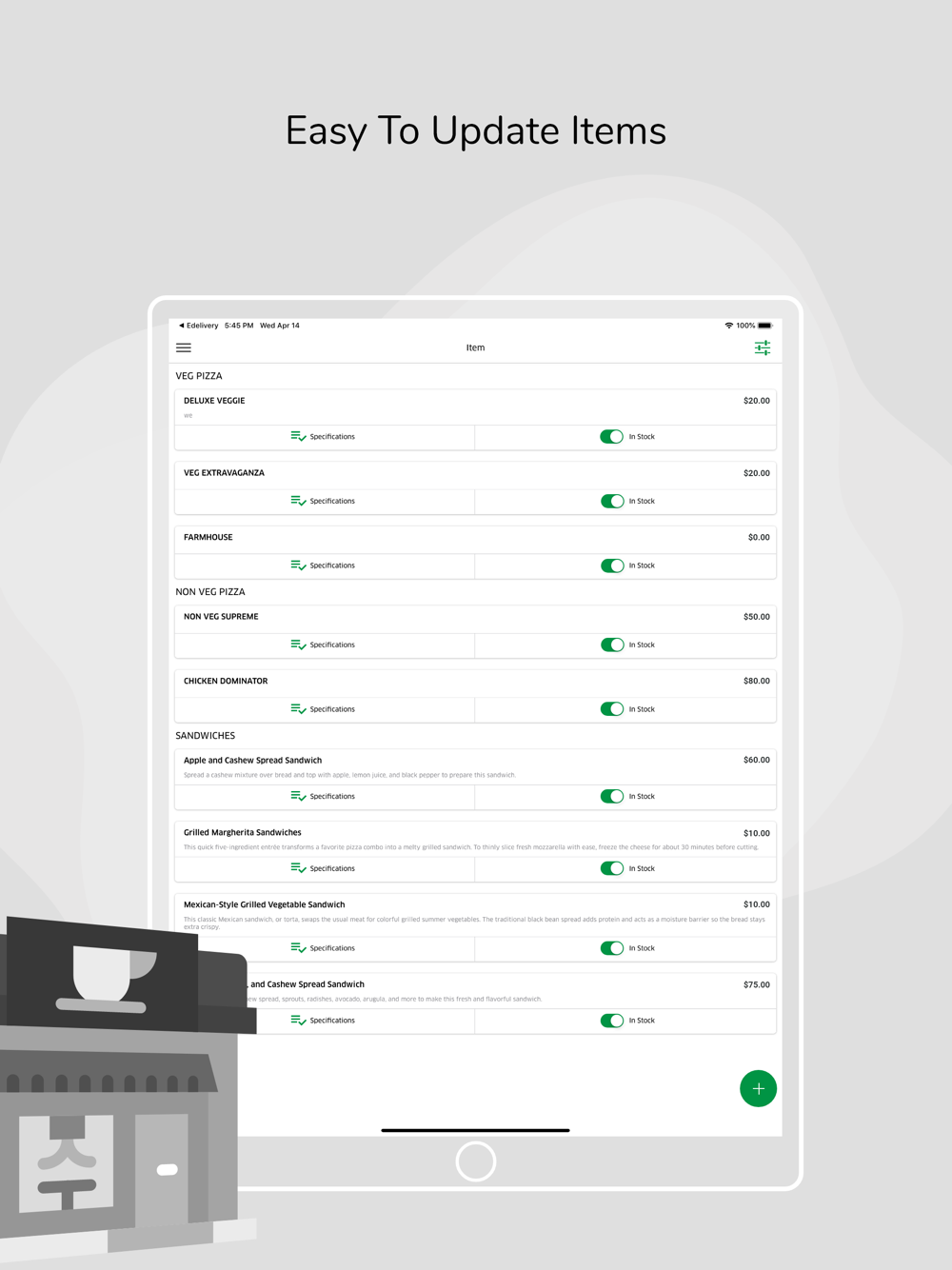
Task: Toggle stock for Non Veg Supreme
Action: [612, 645]
